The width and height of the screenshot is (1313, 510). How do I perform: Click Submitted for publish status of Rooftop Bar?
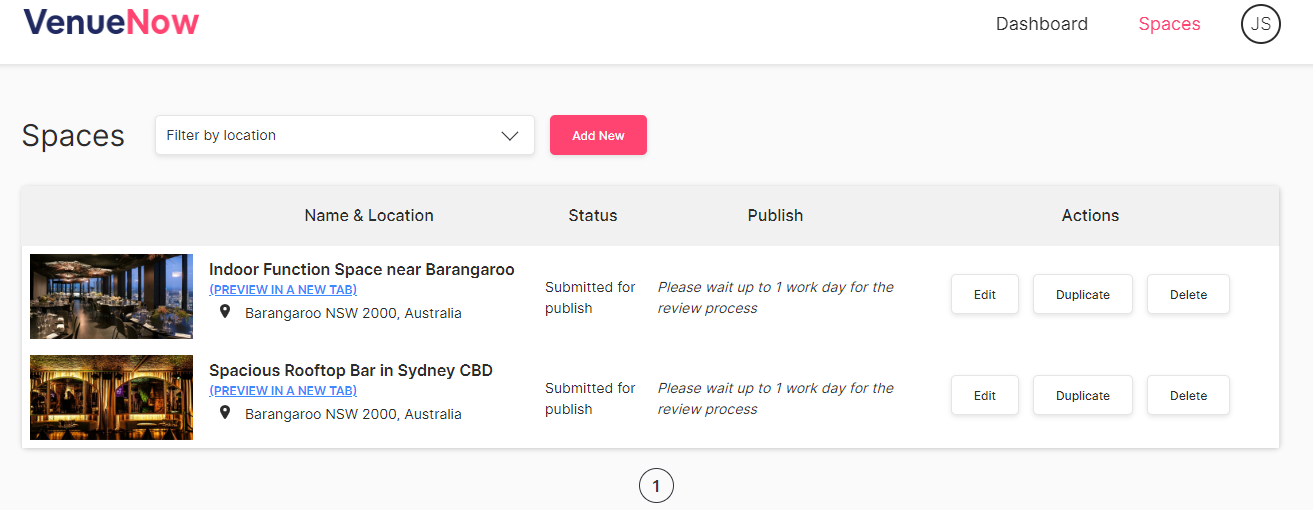pos(590,399)
